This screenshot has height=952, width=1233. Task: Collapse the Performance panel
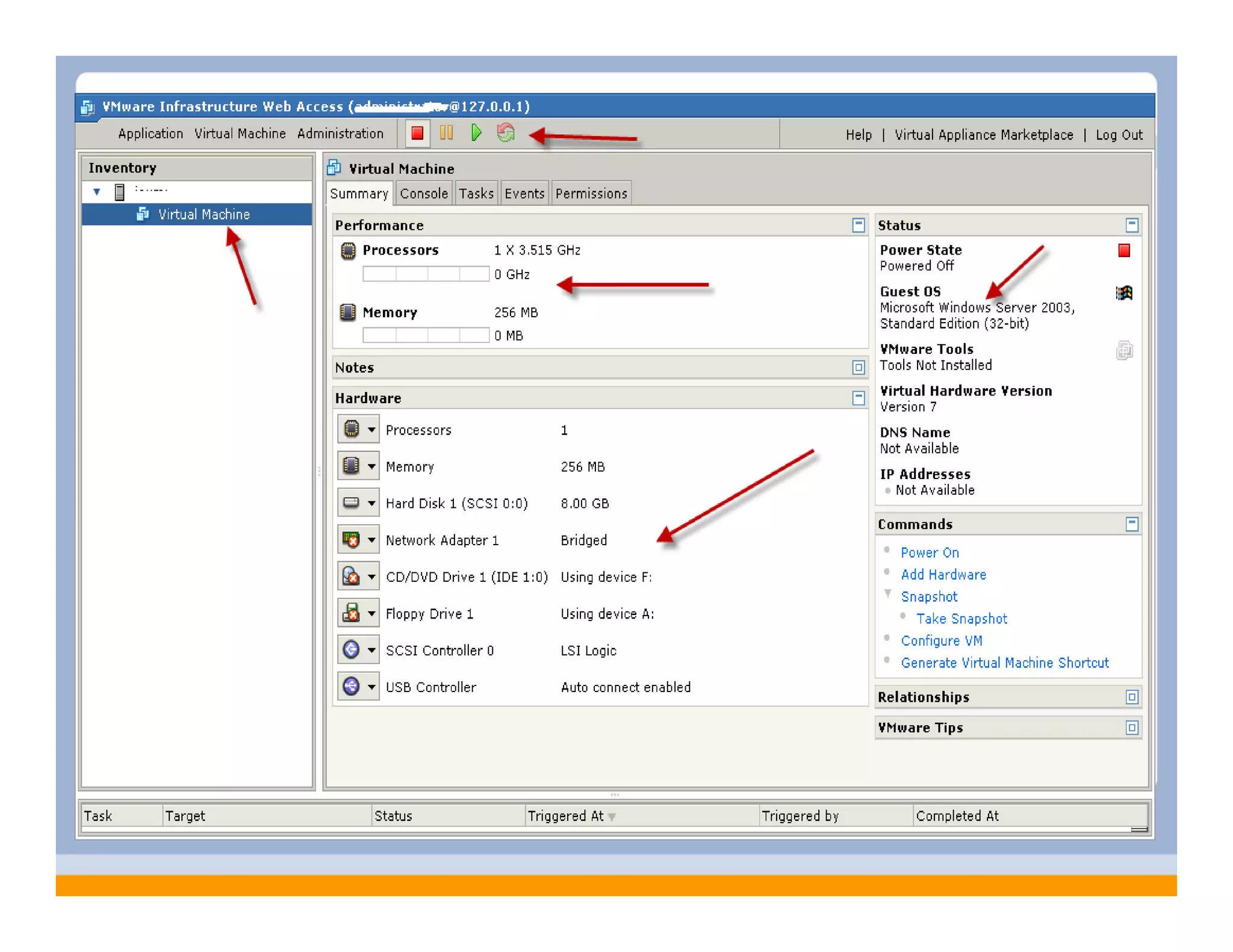tap(858, 225)
